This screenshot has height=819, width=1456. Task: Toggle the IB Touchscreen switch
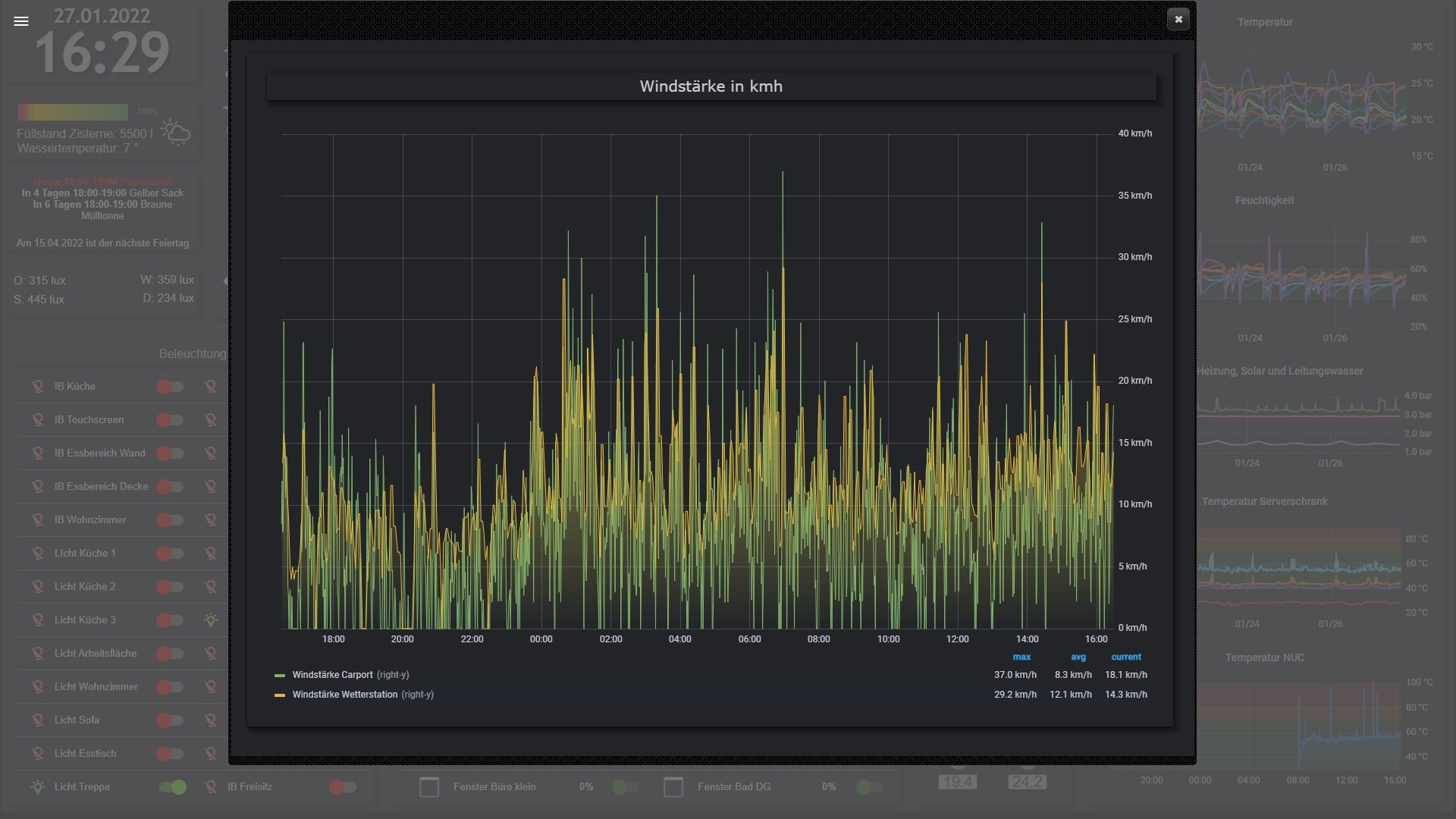[x=170, y=420]
